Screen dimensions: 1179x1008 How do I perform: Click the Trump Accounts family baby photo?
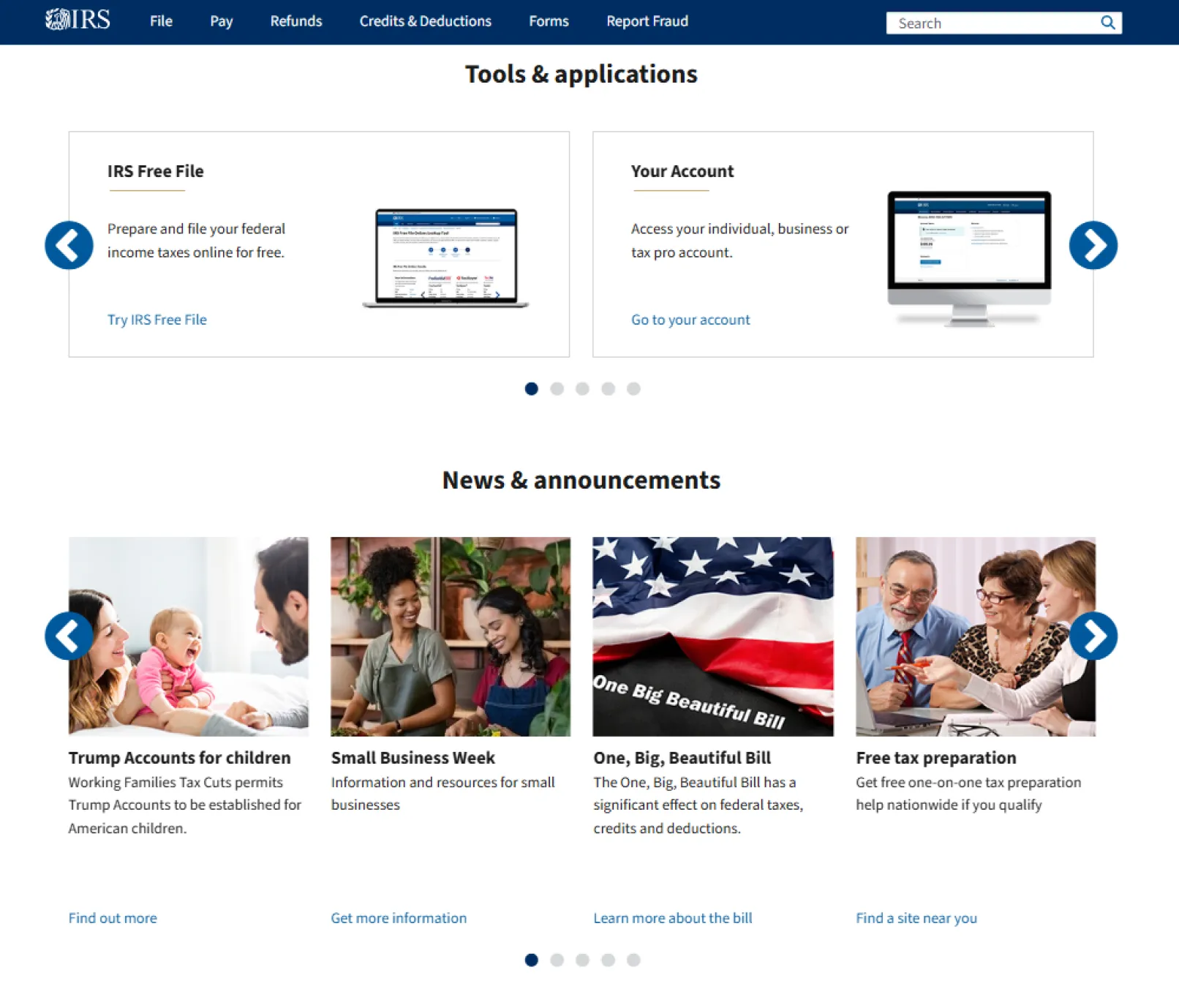189,636
